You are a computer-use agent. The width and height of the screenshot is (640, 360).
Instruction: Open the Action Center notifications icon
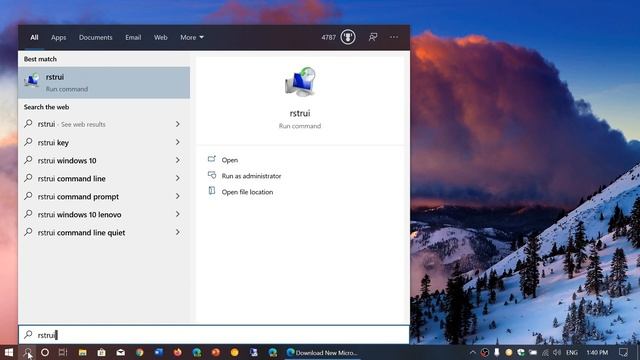[x=623, y=352]
